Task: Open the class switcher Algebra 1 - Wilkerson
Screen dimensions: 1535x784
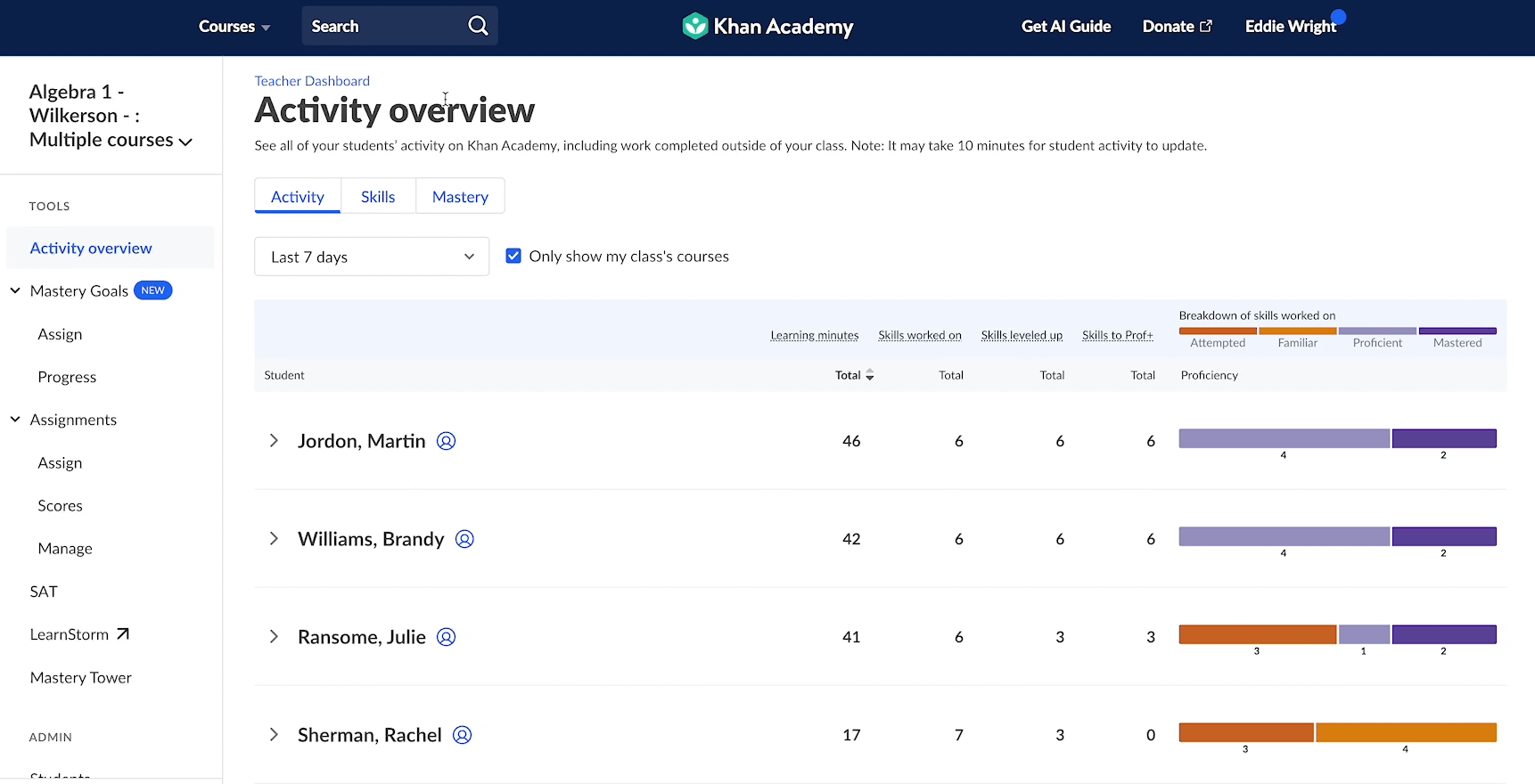Action: [111, 116]
